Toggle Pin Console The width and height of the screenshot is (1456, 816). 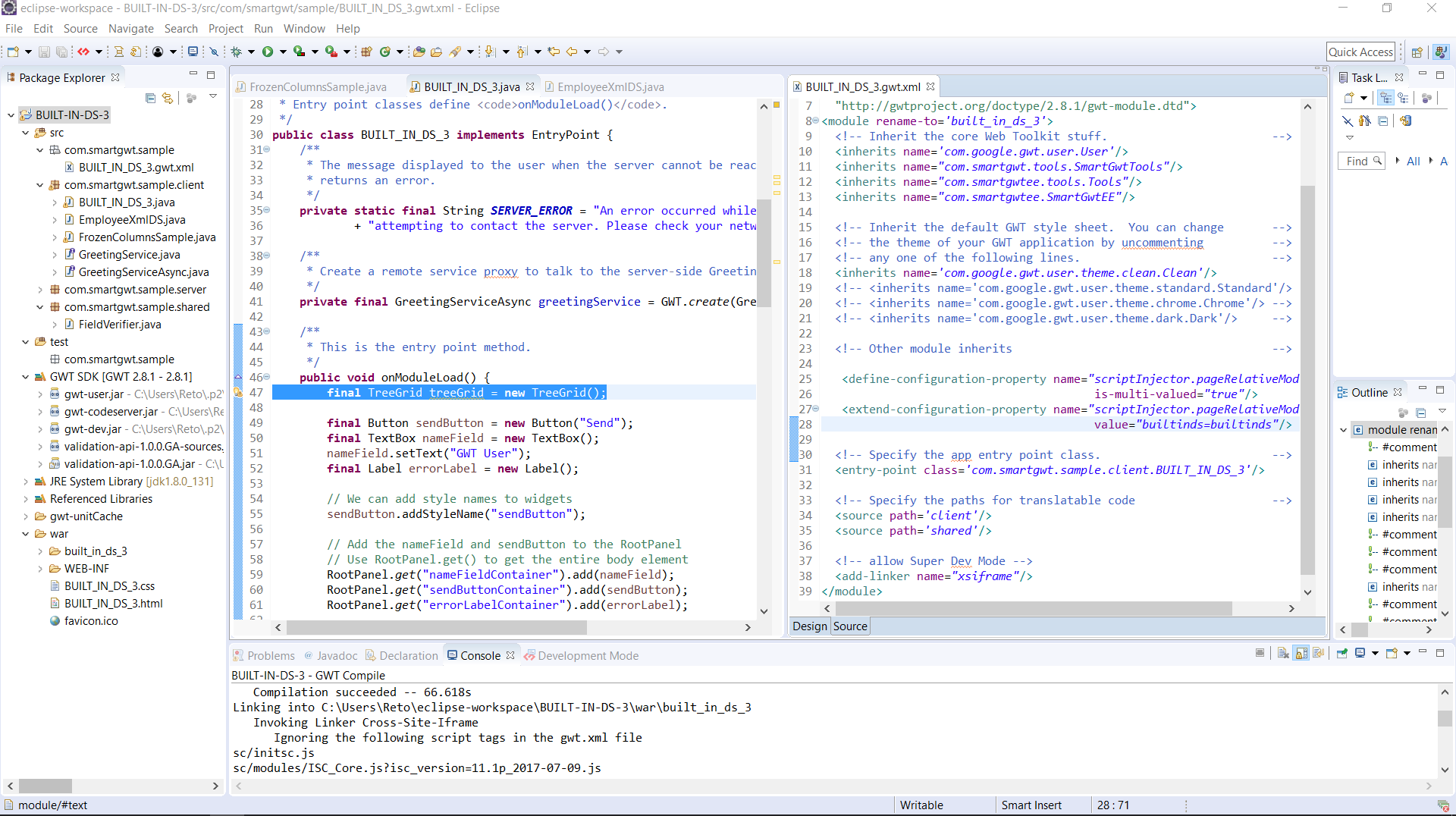pyautogui.click(x=1341, y=653)
